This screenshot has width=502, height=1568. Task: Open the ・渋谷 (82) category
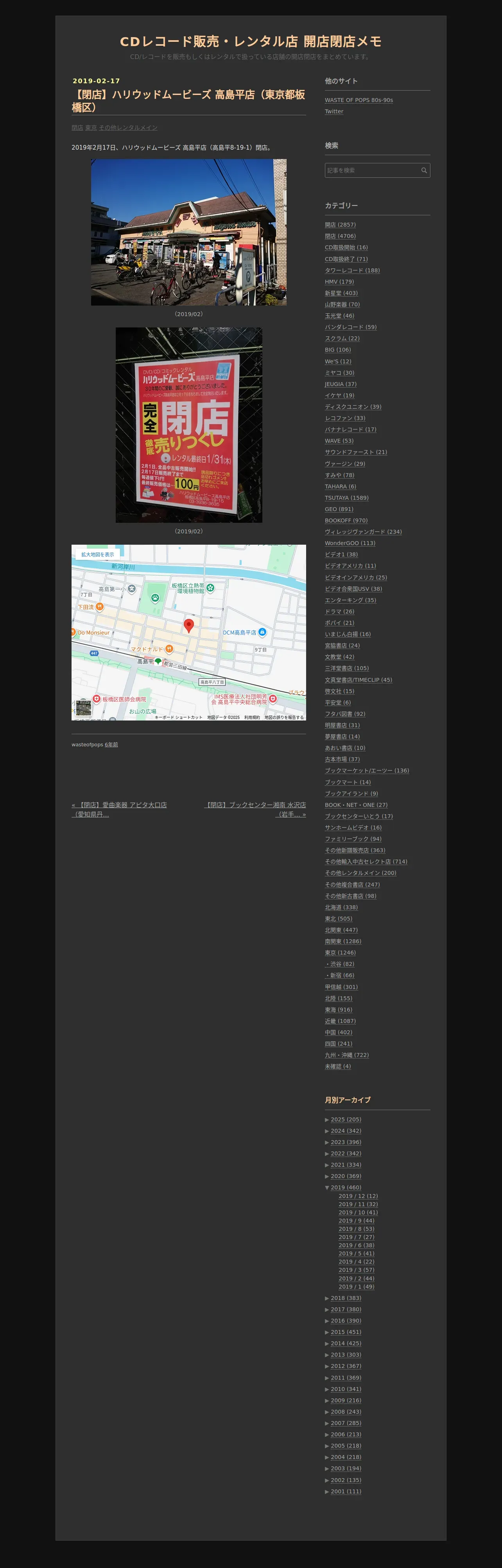[339, 964]
